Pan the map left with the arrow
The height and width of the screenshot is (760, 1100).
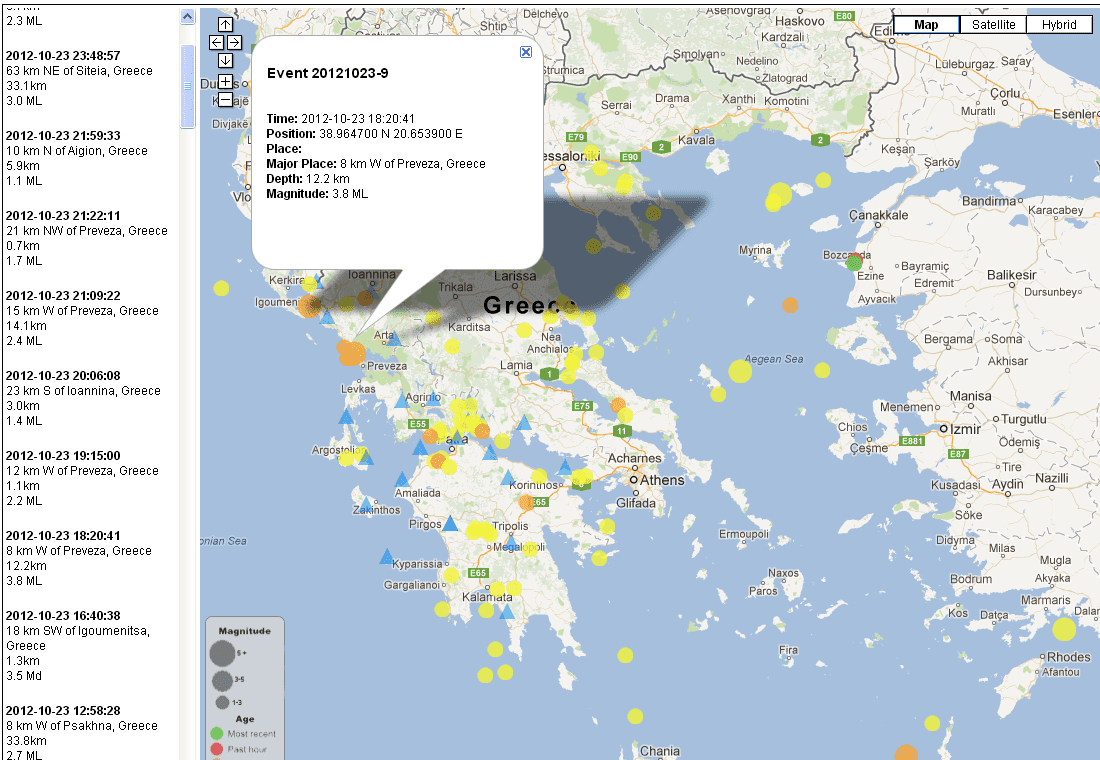[x=216, y=43]
